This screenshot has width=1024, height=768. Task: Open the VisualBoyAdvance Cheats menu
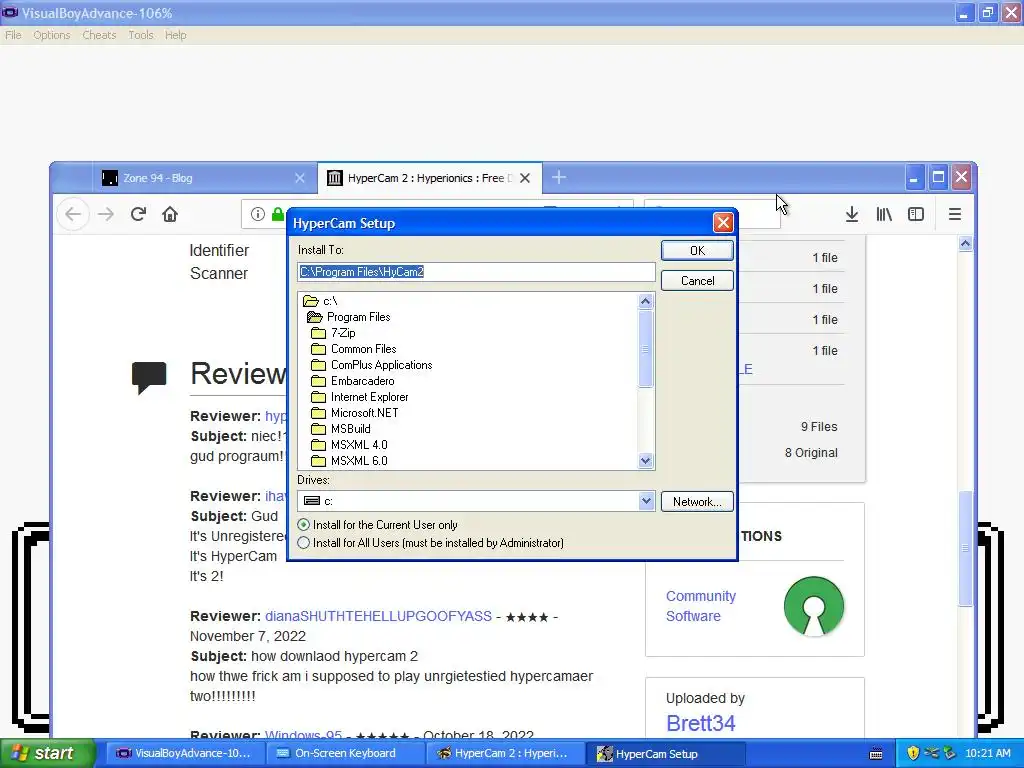[x=99, y=35]
